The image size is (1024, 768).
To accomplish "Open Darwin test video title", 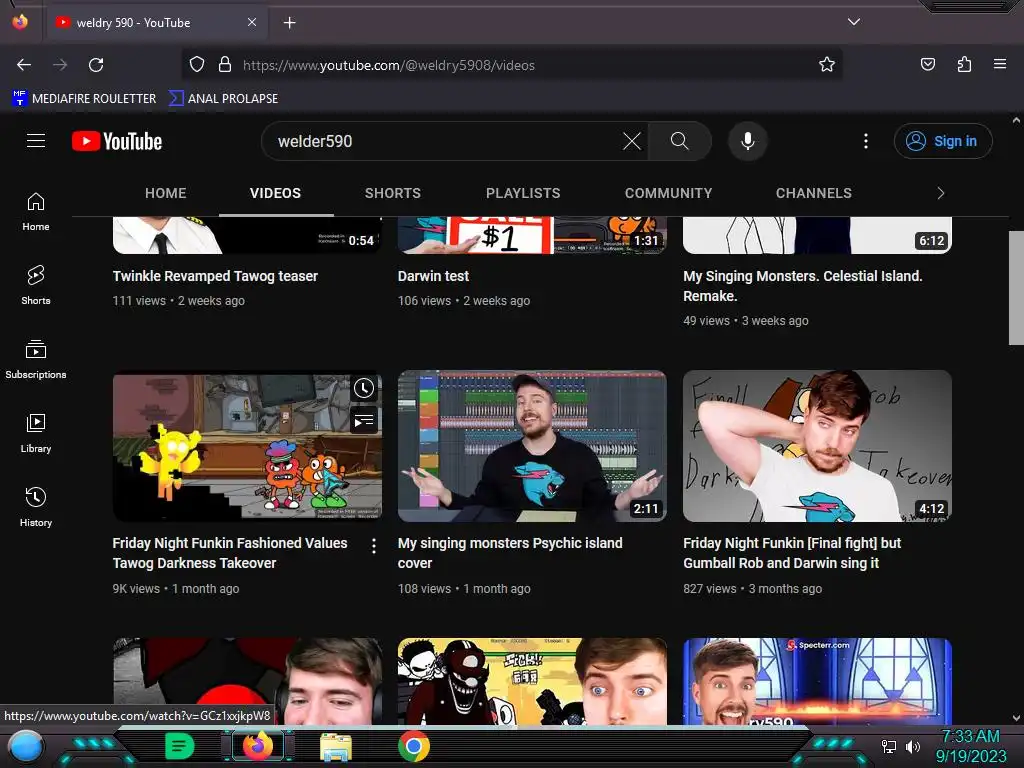I will pyautogui.click(x=433, y=276).
